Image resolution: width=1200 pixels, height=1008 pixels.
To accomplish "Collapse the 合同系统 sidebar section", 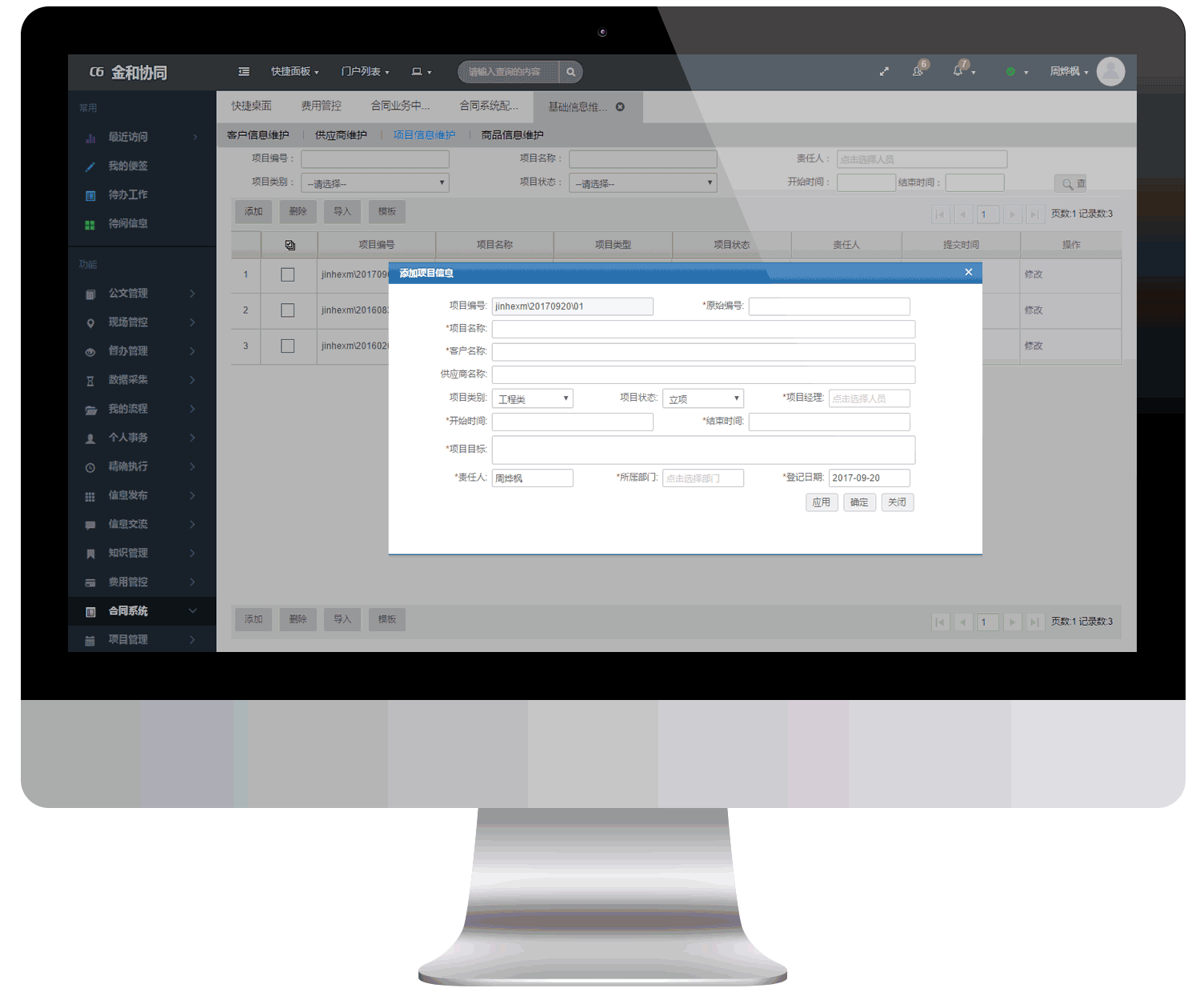I will coord(192,611).
